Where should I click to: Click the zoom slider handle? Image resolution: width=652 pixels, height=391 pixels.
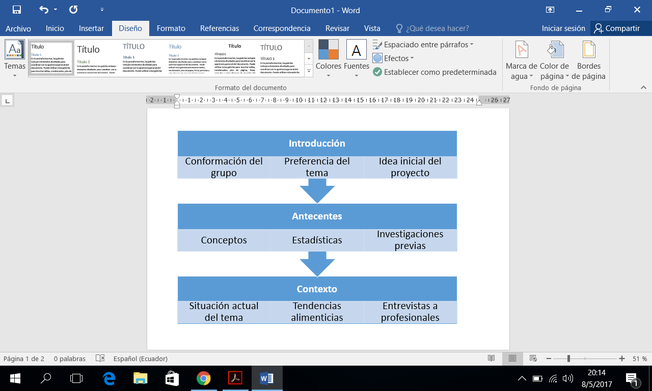pyautogui.click(x=568, y=359)
